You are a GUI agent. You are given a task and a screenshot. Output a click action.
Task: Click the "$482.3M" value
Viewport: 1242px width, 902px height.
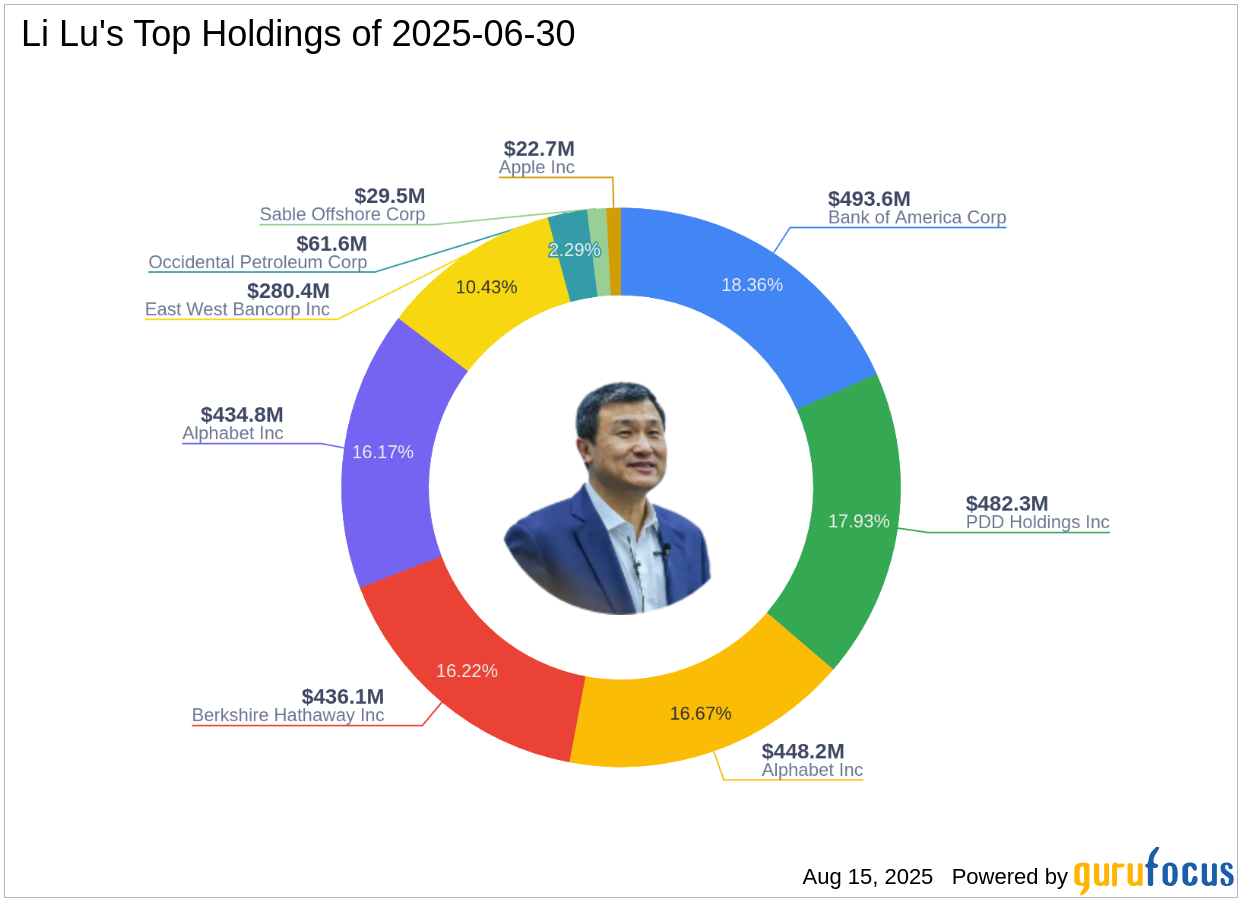1007,503
